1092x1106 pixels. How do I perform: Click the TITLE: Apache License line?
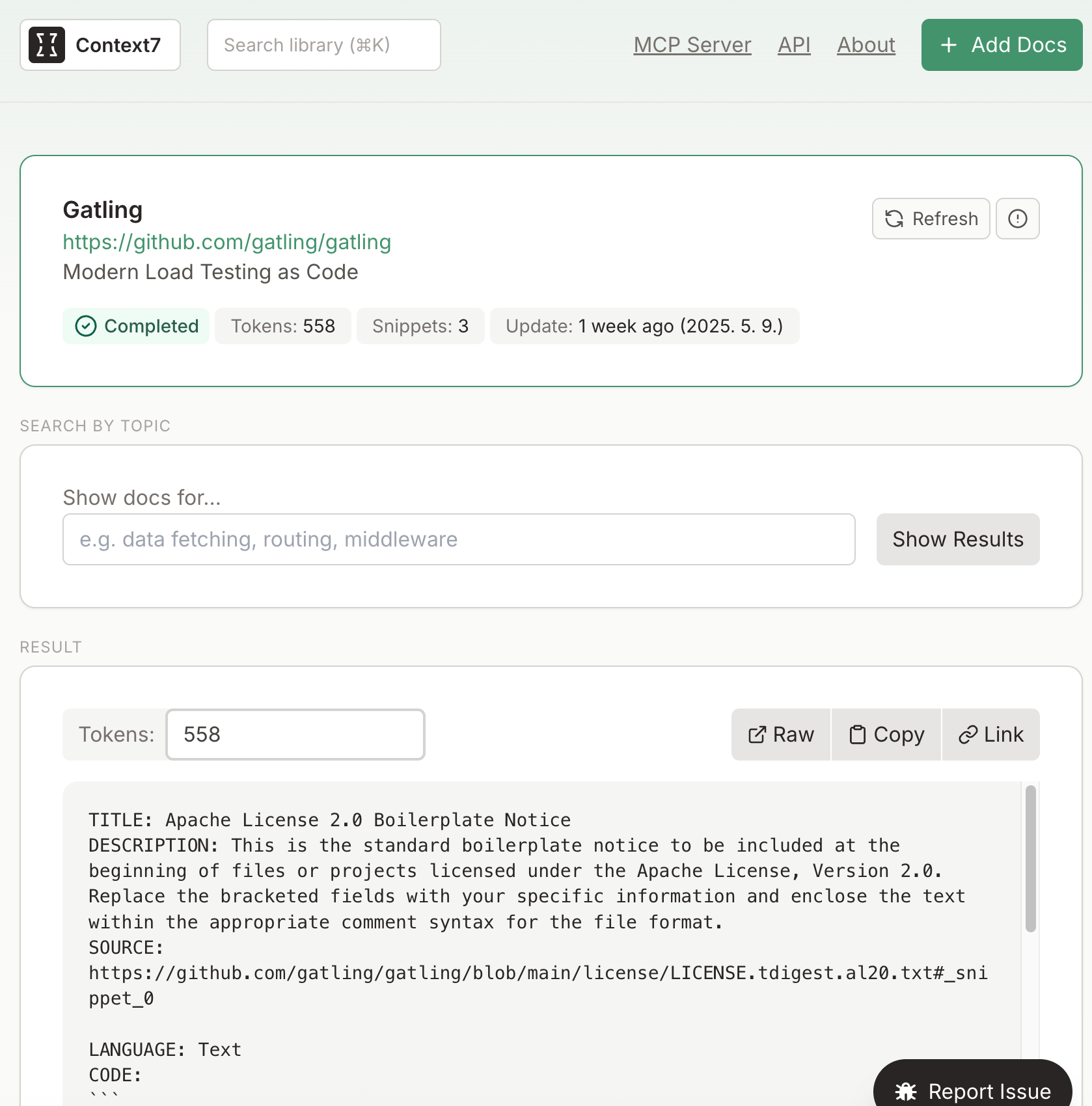point(329,820)
